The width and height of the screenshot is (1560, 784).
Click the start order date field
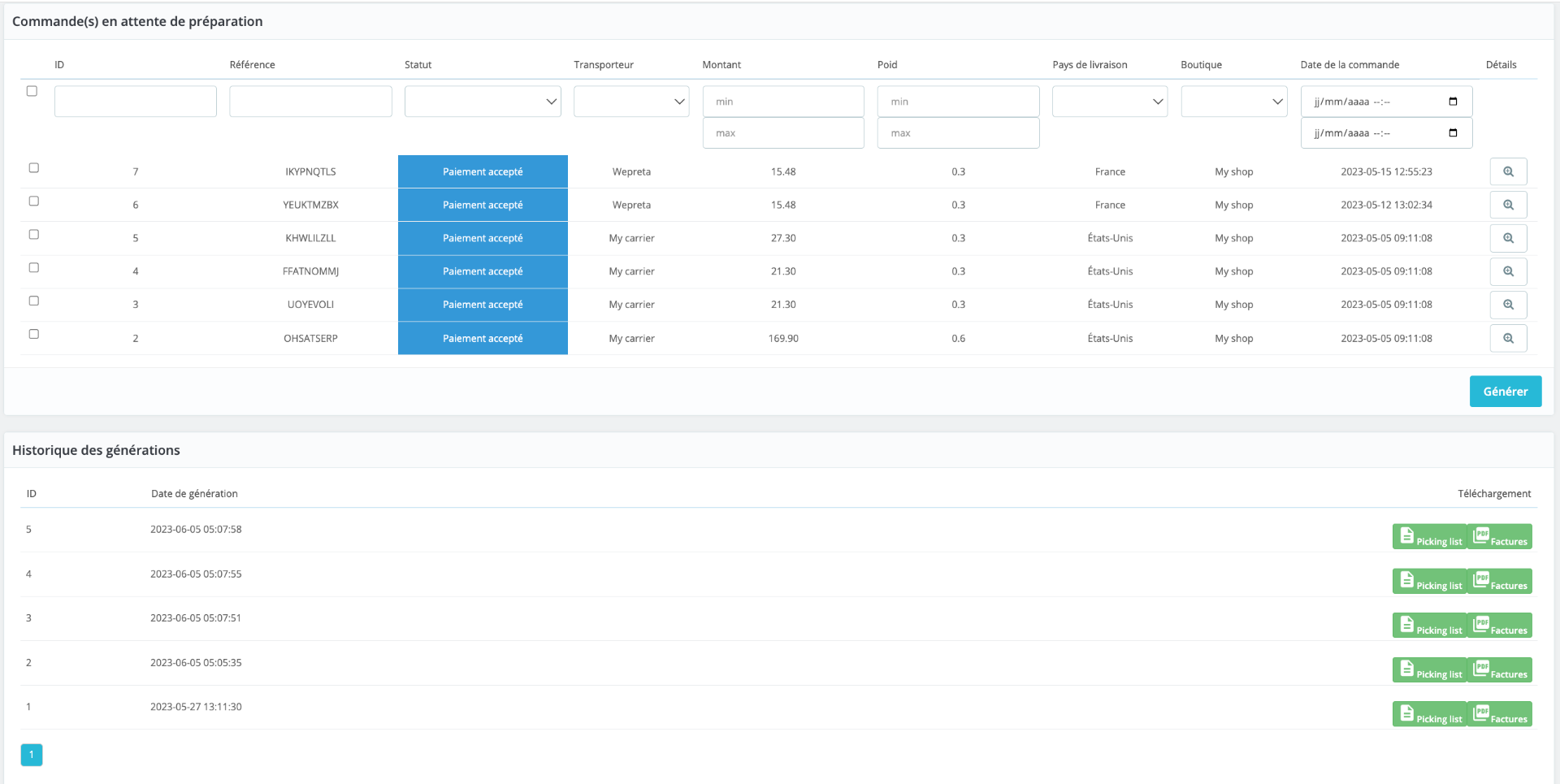coord(1386,102)
